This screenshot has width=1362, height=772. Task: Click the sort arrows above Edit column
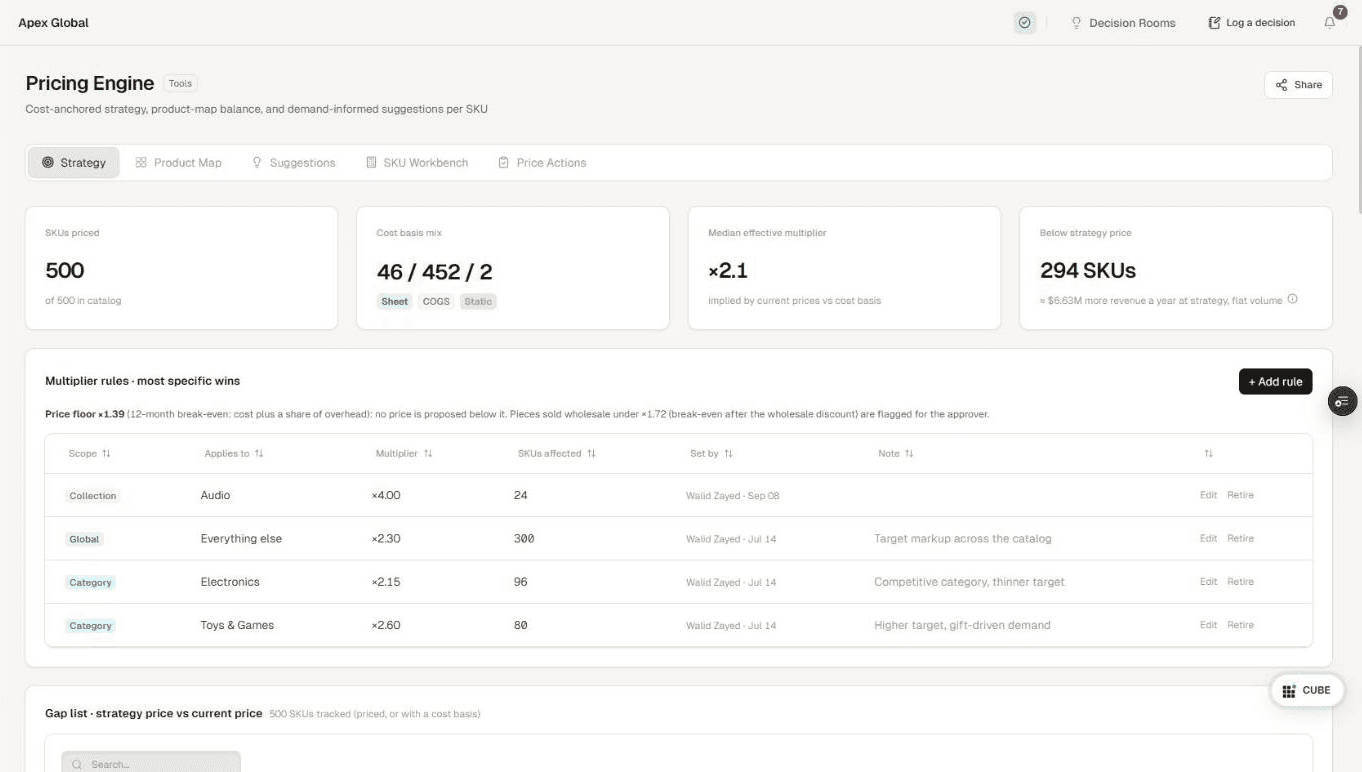[x=1208, y=454]
